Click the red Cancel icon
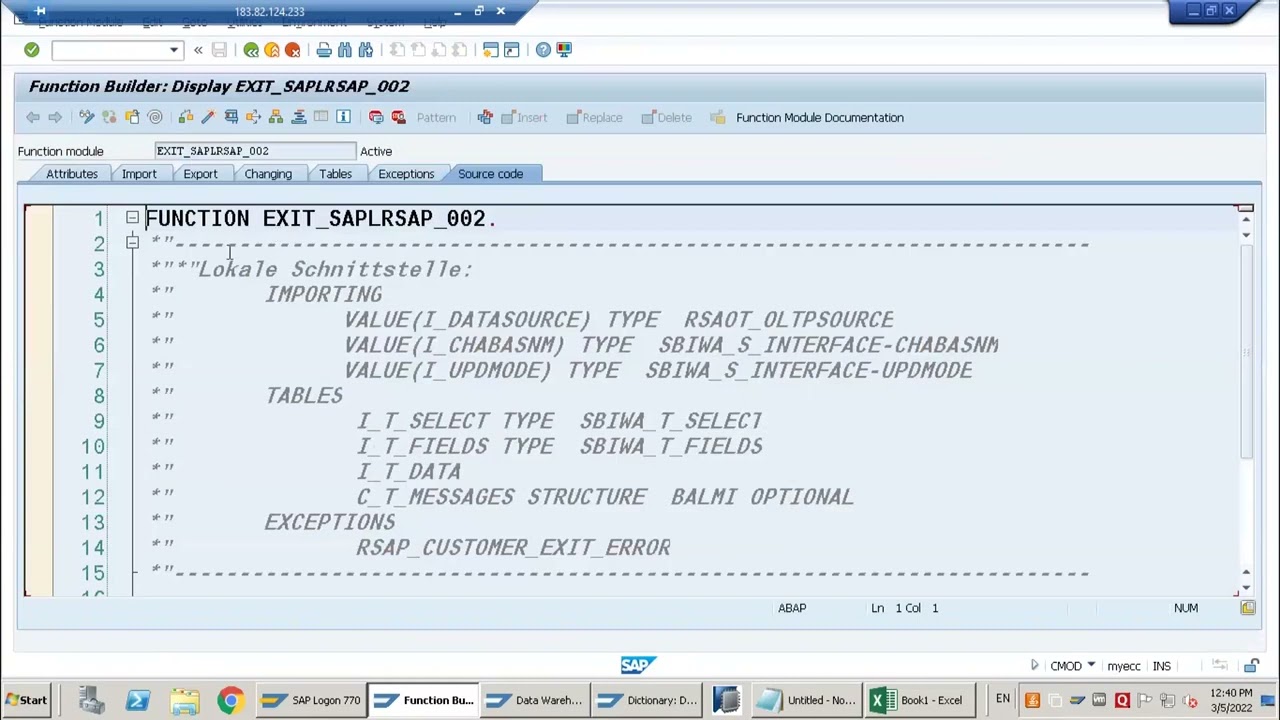Viewport: 1280px width, 720px height. tap(293, 50)
